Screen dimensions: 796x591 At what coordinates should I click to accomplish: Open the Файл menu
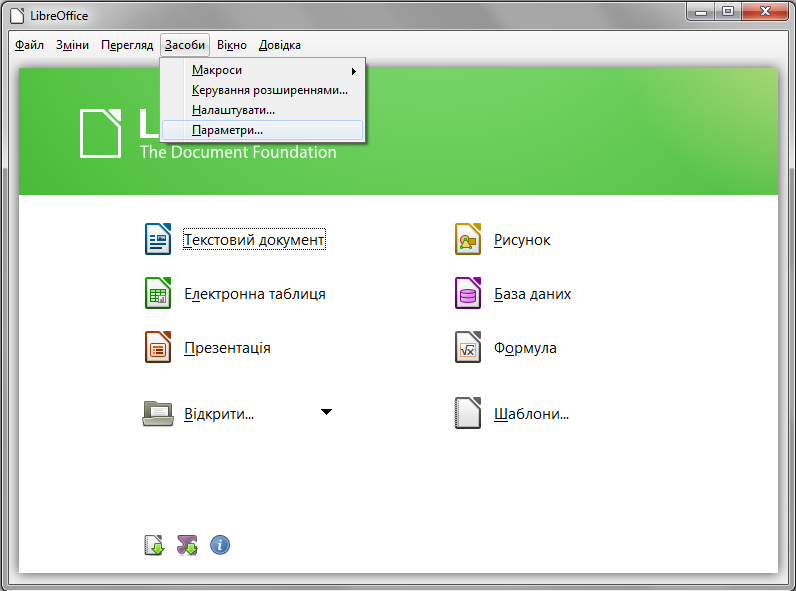(29, 45)
